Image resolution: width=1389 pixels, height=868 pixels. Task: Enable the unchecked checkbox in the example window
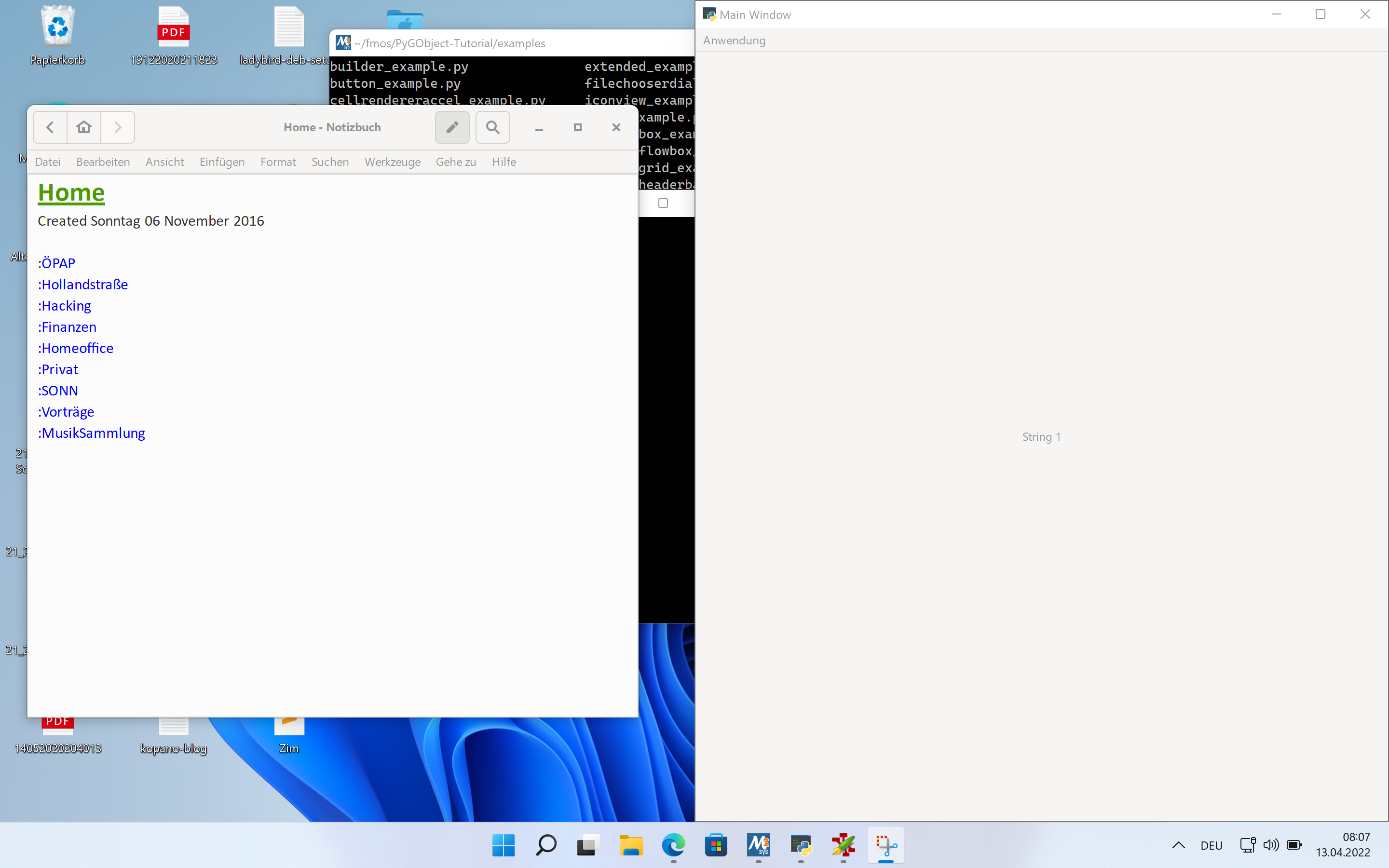pyautogui.click(x=664, y=203)
